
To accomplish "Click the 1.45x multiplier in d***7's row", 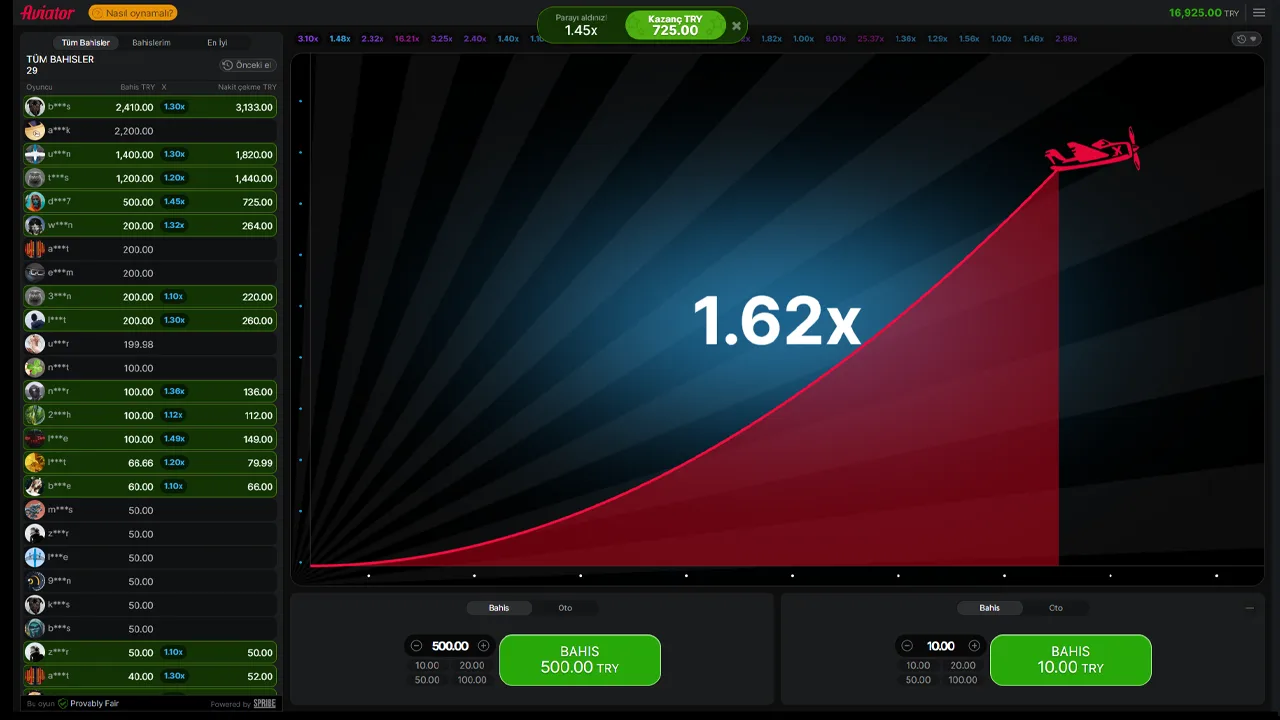I will (x=174, y=202).
